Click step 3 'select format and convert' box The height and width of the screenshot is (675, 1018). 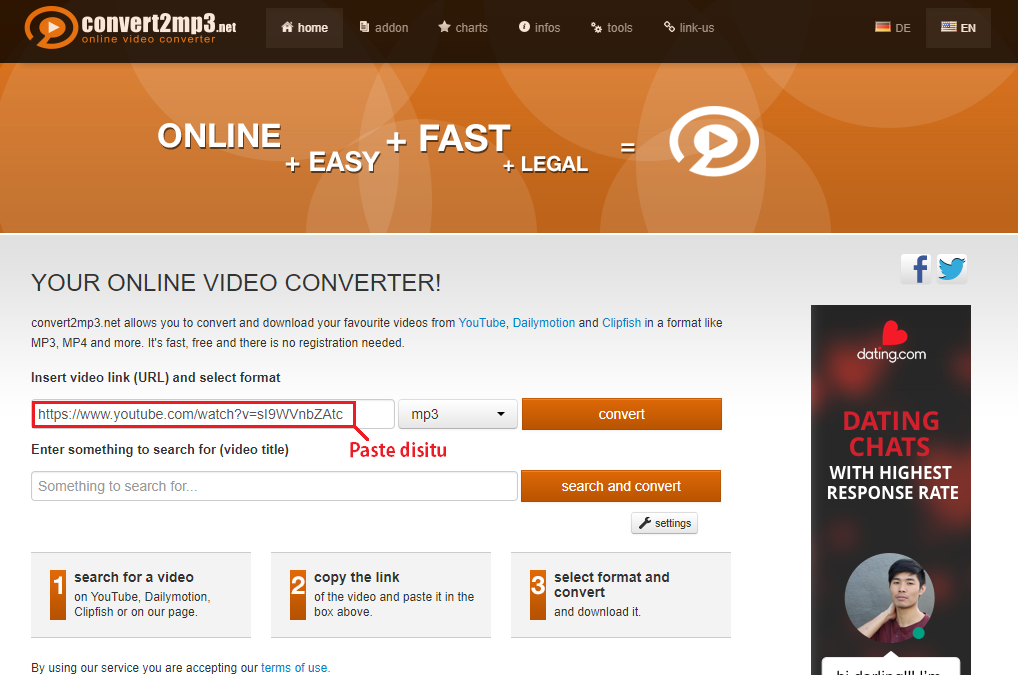tap(621, 595)
